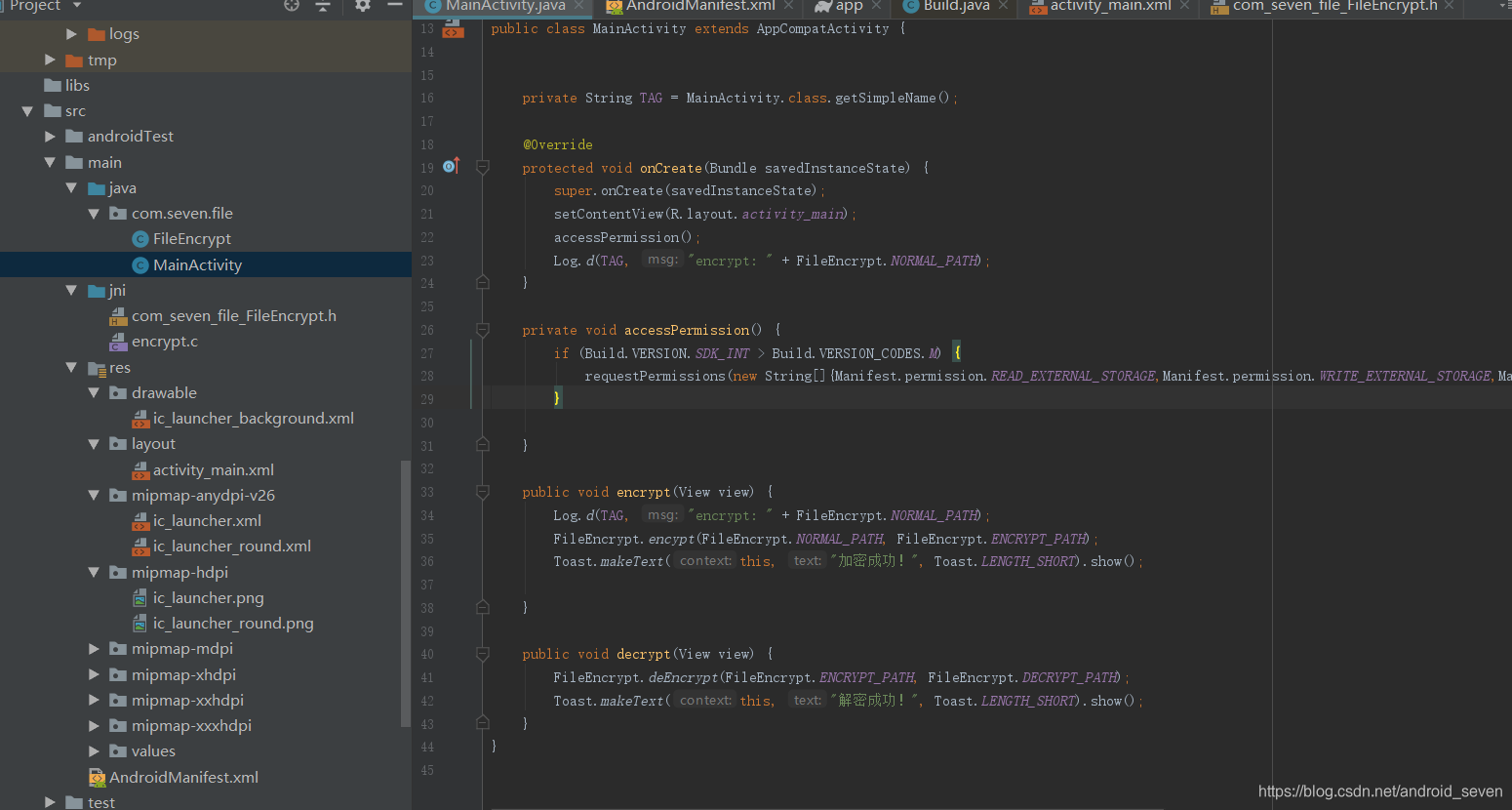This screenshot has height=810, width=1512.
Task: Expand the androidTest folder
Action: click(x=50, y=137)
